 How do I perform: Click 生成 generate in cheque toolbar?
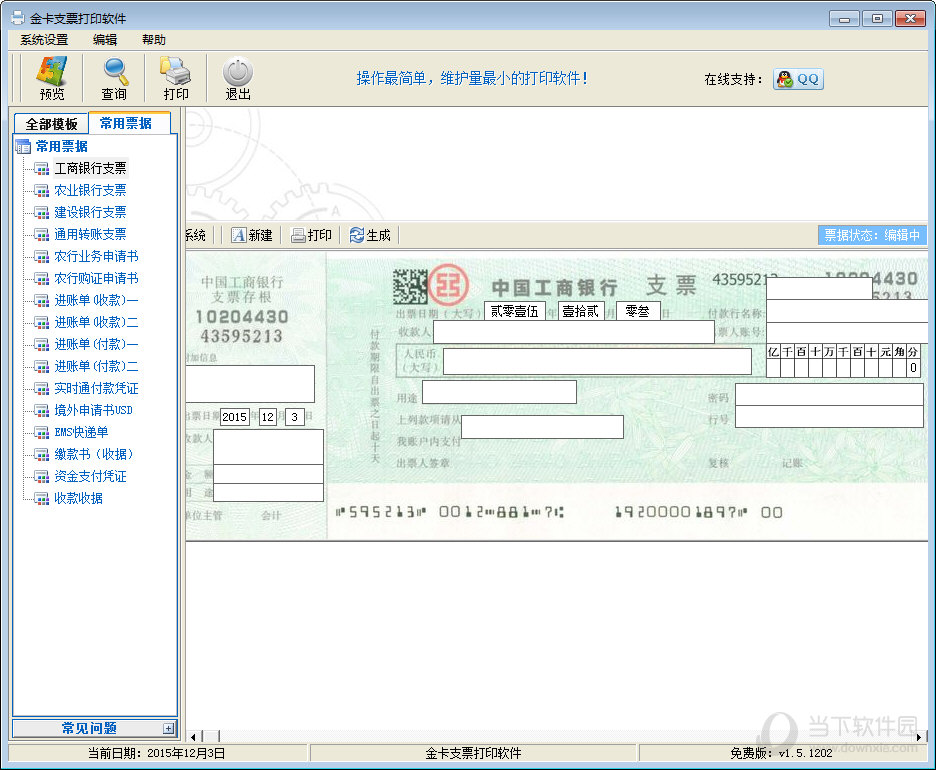pyautogui.click(x=370, y=235)
